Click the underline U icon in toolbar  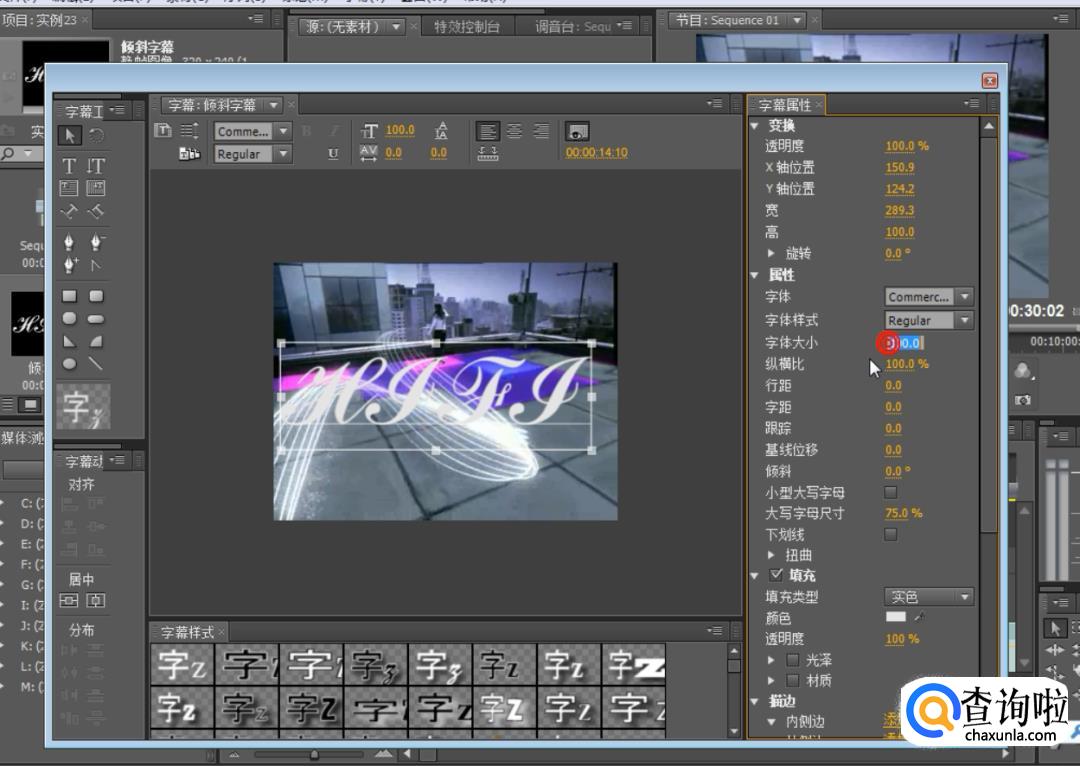[x=333, y=154]
